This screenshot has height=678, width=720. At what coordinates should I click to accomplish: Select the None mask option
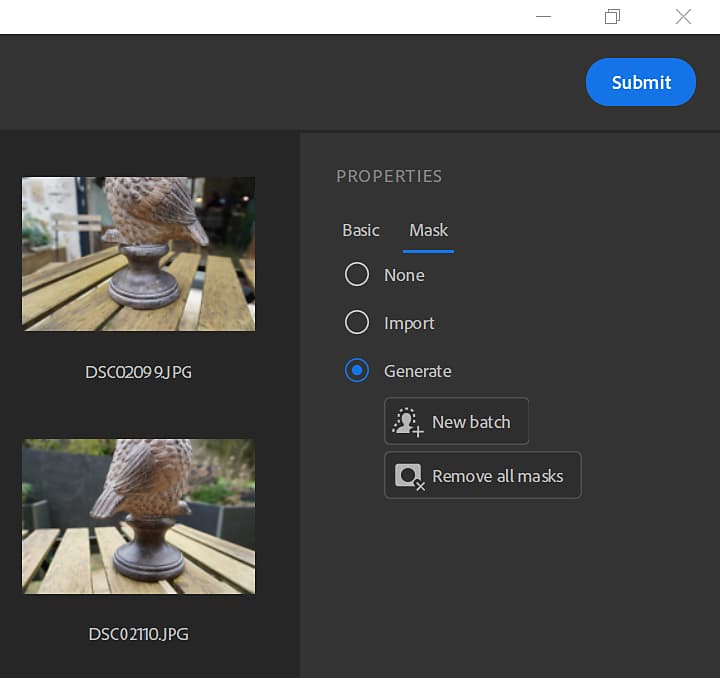pyautogui.click(x=357, y=275)
